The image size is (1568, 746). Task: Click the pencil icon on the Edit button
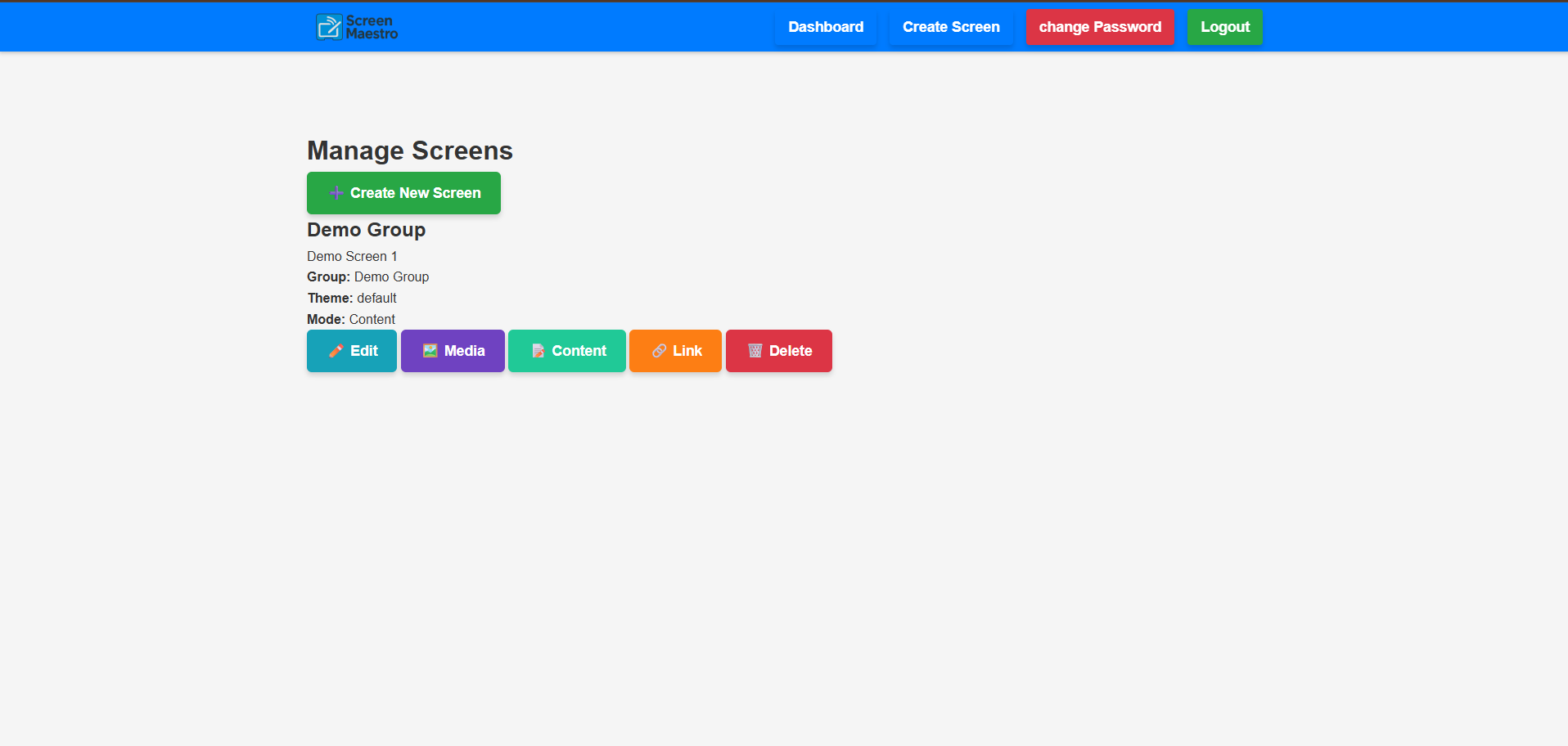click(x=336, y=351)
